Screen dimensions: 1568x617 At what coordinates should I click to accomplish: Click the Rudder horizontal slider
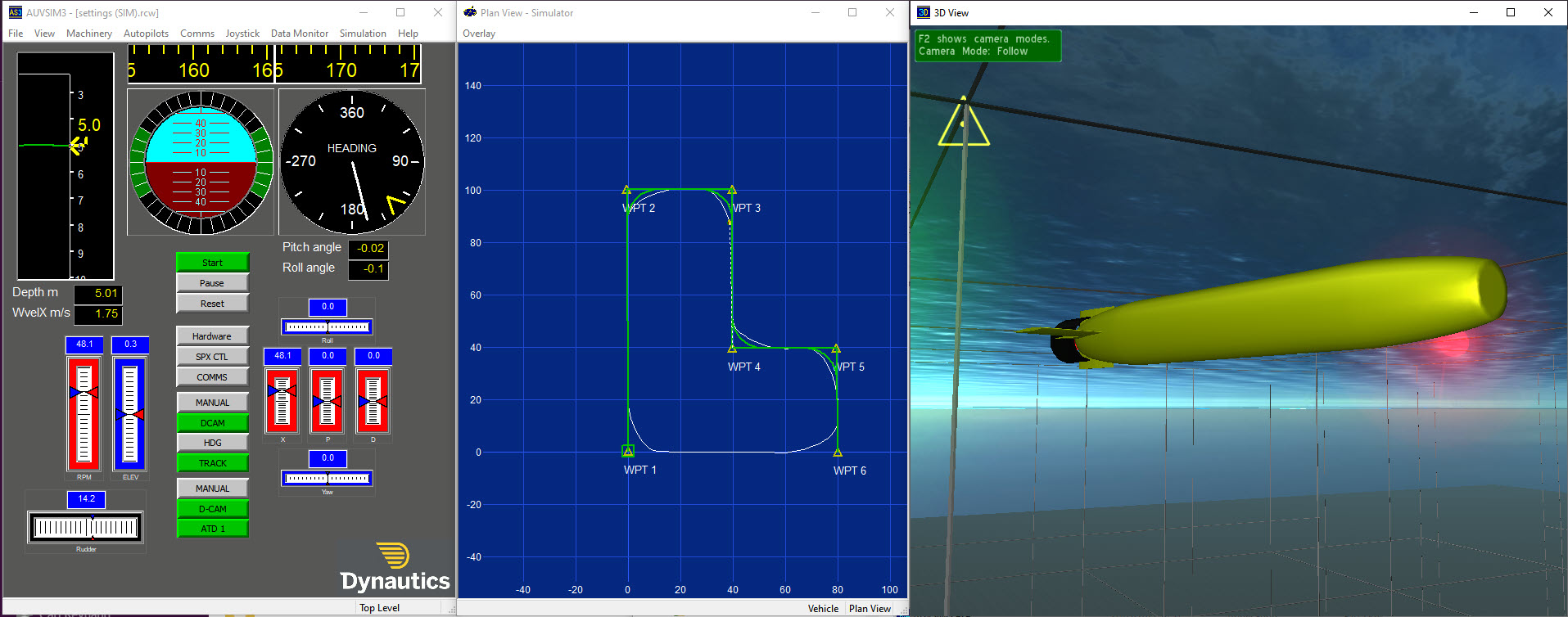[86, 528]
